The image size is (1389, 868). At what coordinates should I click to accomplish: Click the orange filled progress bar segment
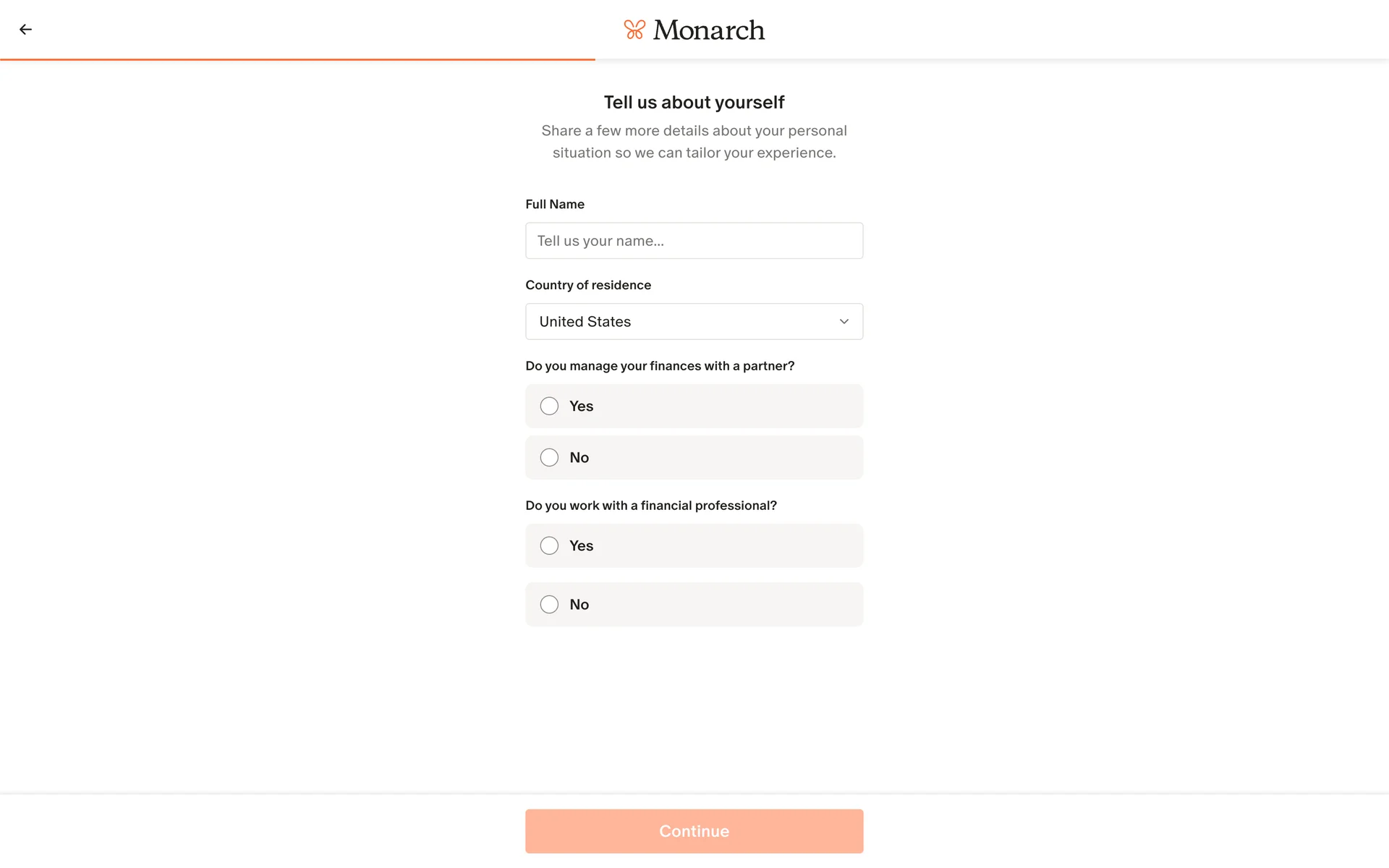[297, 59]
